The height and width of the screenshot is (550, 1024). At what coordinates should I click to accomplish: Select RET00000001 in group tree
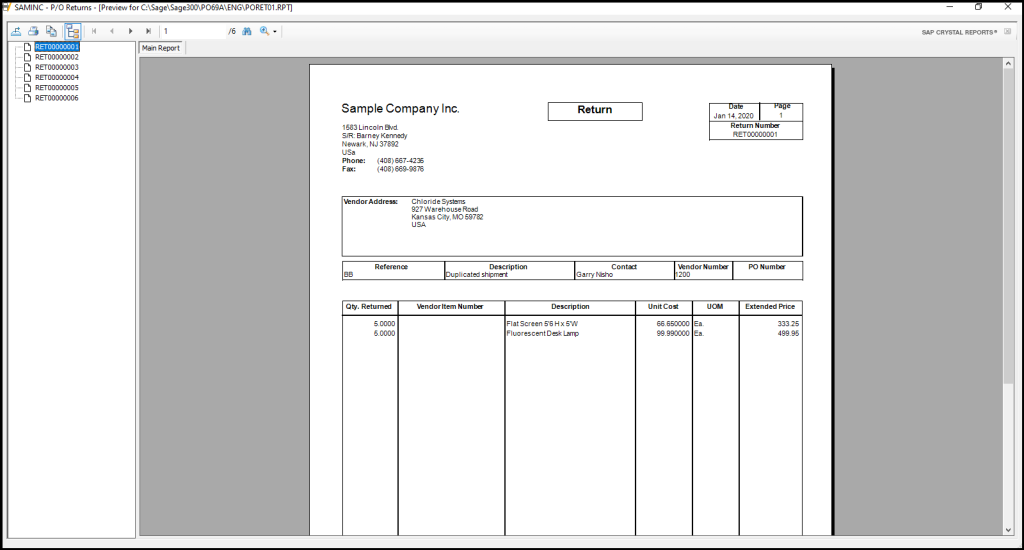click(57, 47)
